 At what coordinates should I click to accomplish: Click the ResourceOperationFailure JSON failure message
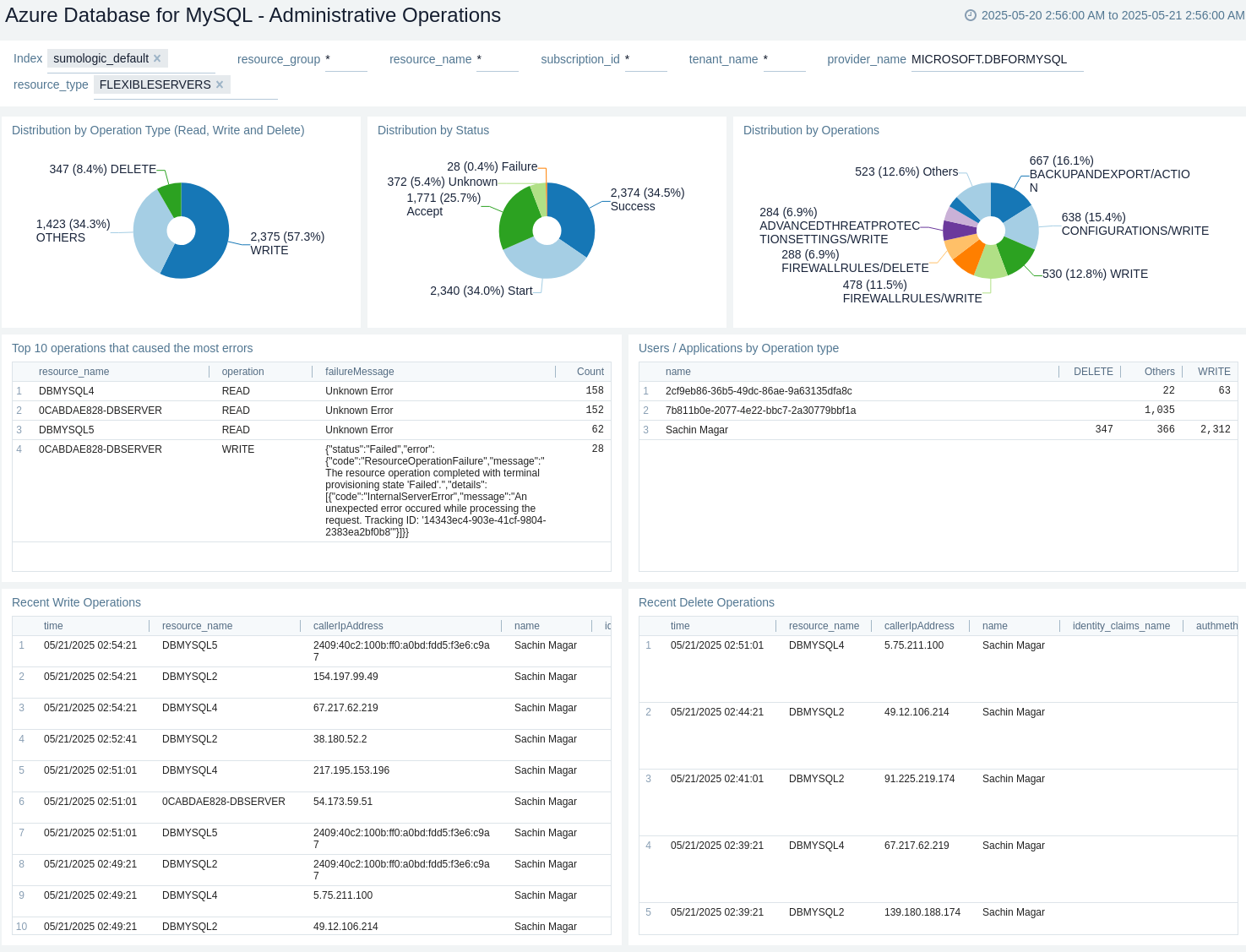(436, 491)
